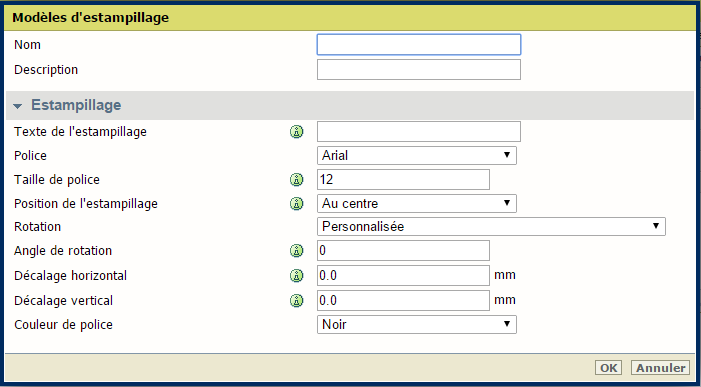Click the Décalage vertical value field
This screenshot has width=701, height=387.
(403, 300)
